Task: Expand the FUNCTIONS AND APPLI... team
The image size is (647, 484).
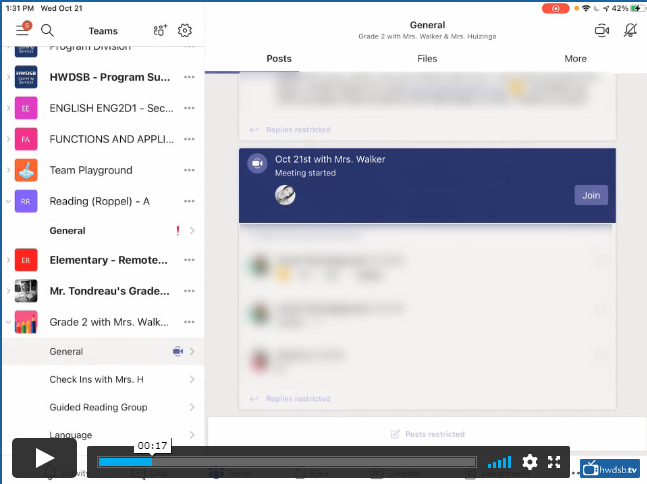Action: pyautogui.click(x=8, y=139)
